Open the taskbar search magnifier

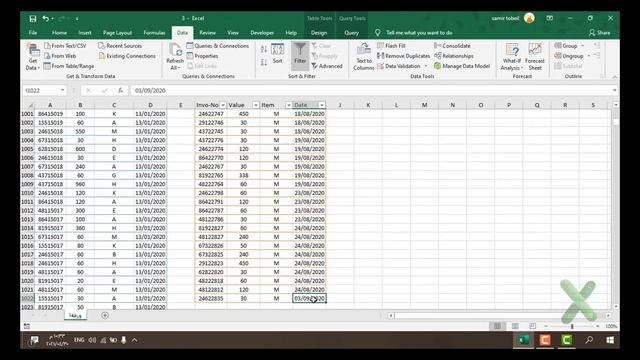point(589,340)
